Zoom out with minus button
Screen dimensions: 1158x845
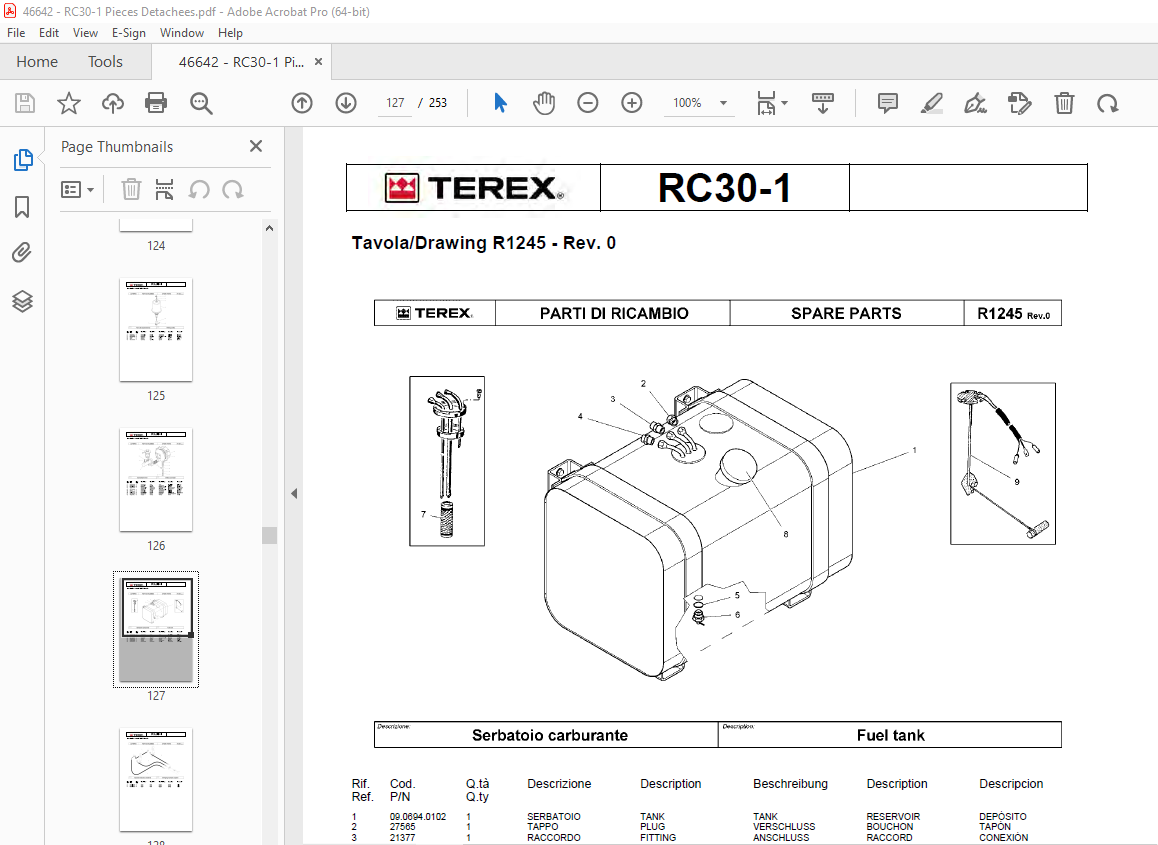588,103
